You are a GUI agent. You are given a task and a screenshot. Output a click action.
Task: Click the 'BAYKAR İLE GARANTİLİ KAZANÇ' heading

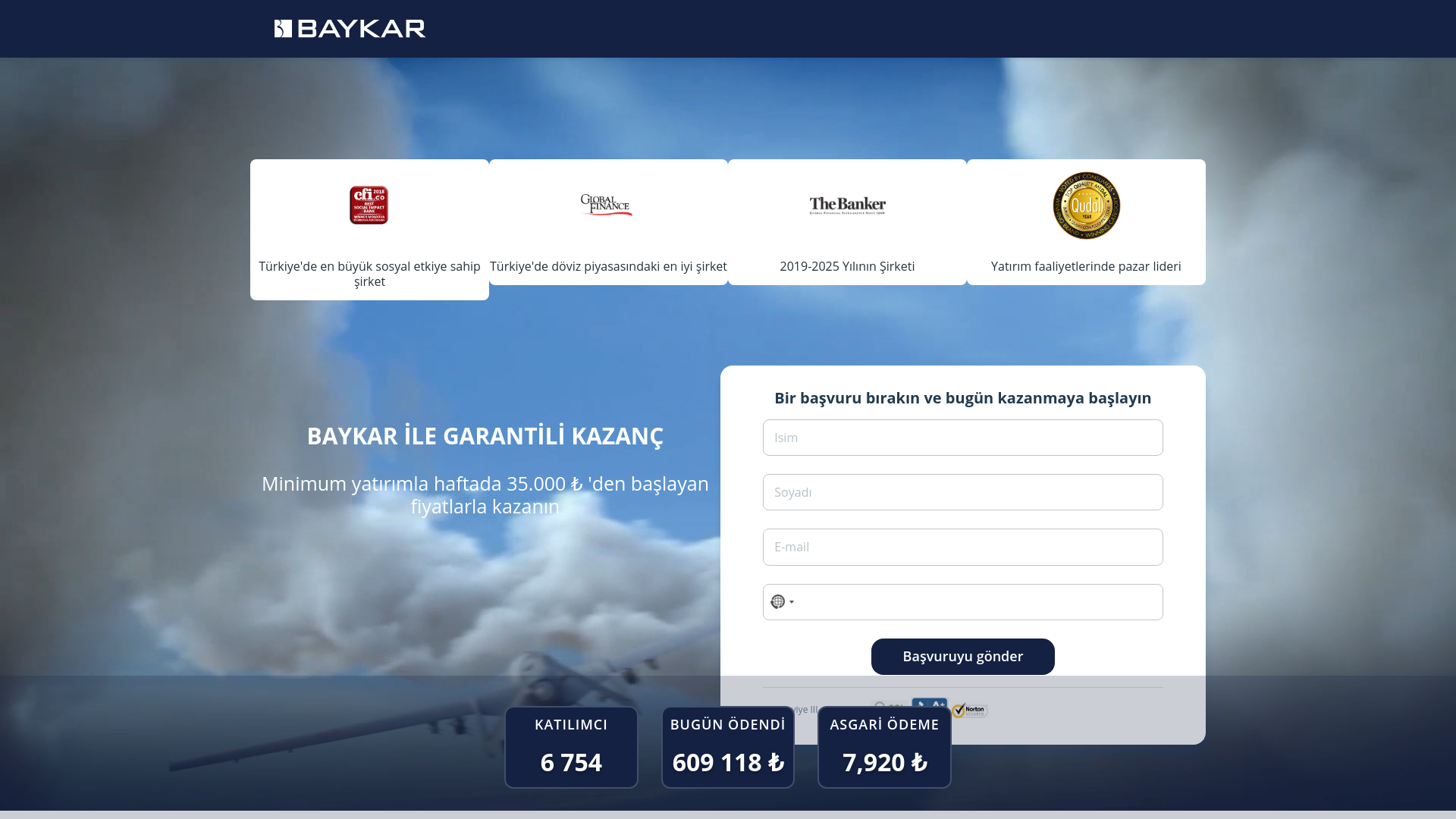pos(485,436)
